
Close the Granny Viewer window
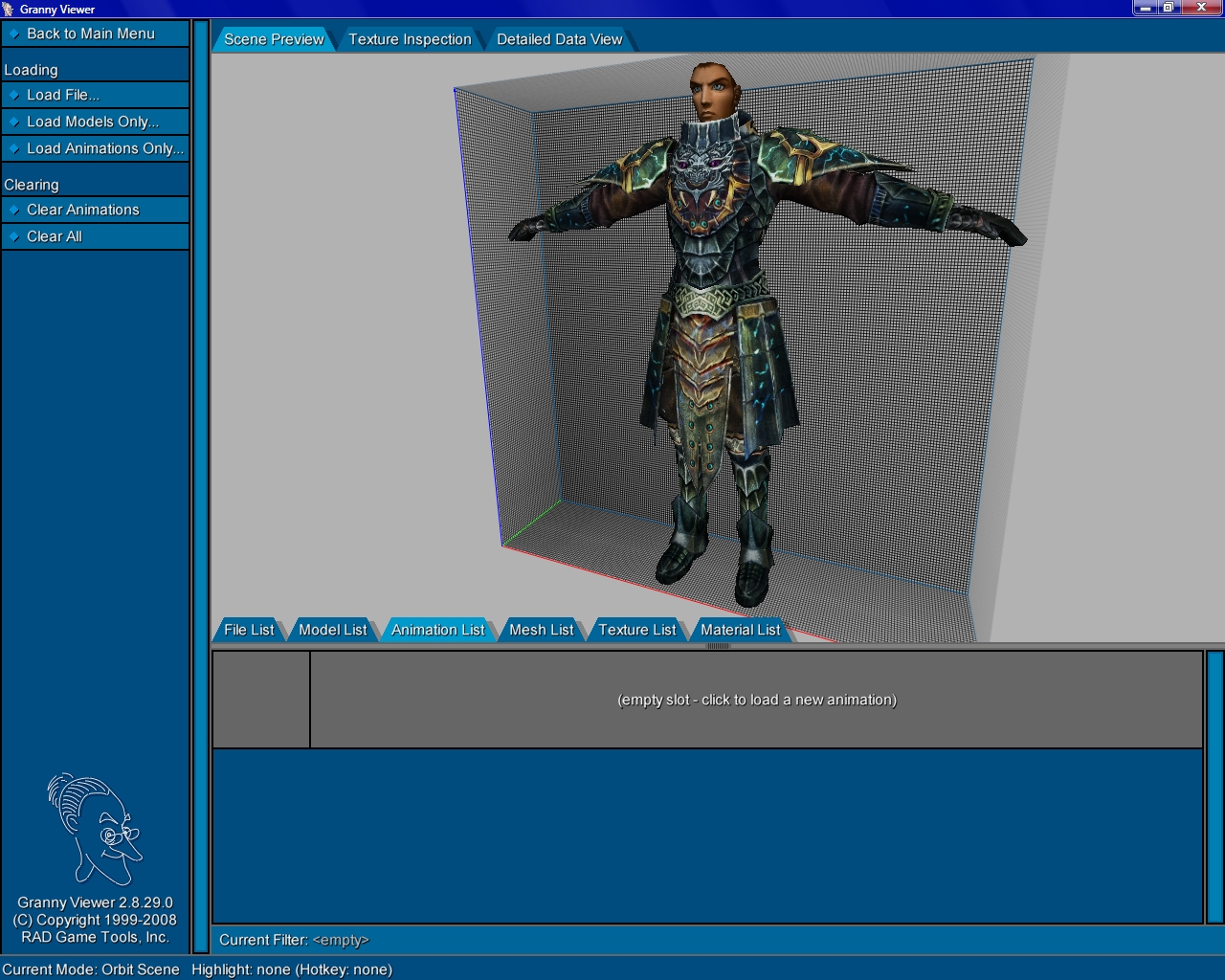pyautogui.click(x=1201, y=8)
